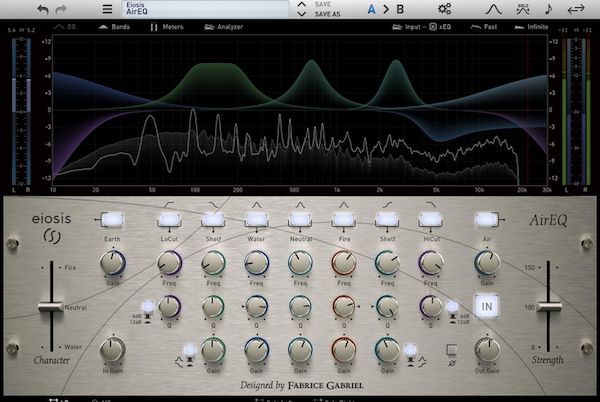Click the Out Gain knob
Image resolution: width=600 pixels, height=402 pixels.
pyautogui.click(x=487, y=350)
